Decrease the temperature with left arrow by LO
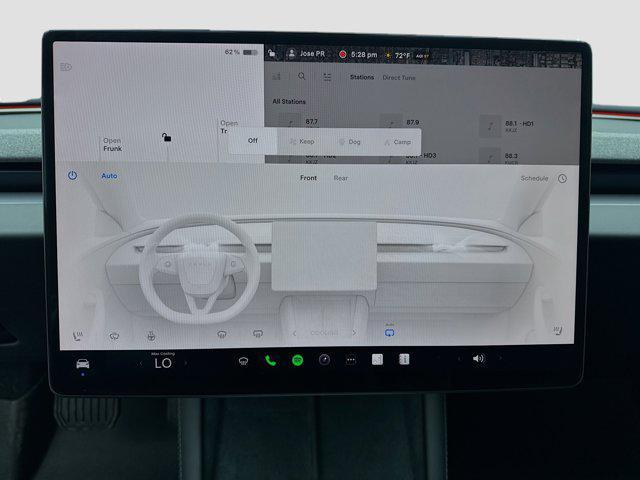 point(141,363)
